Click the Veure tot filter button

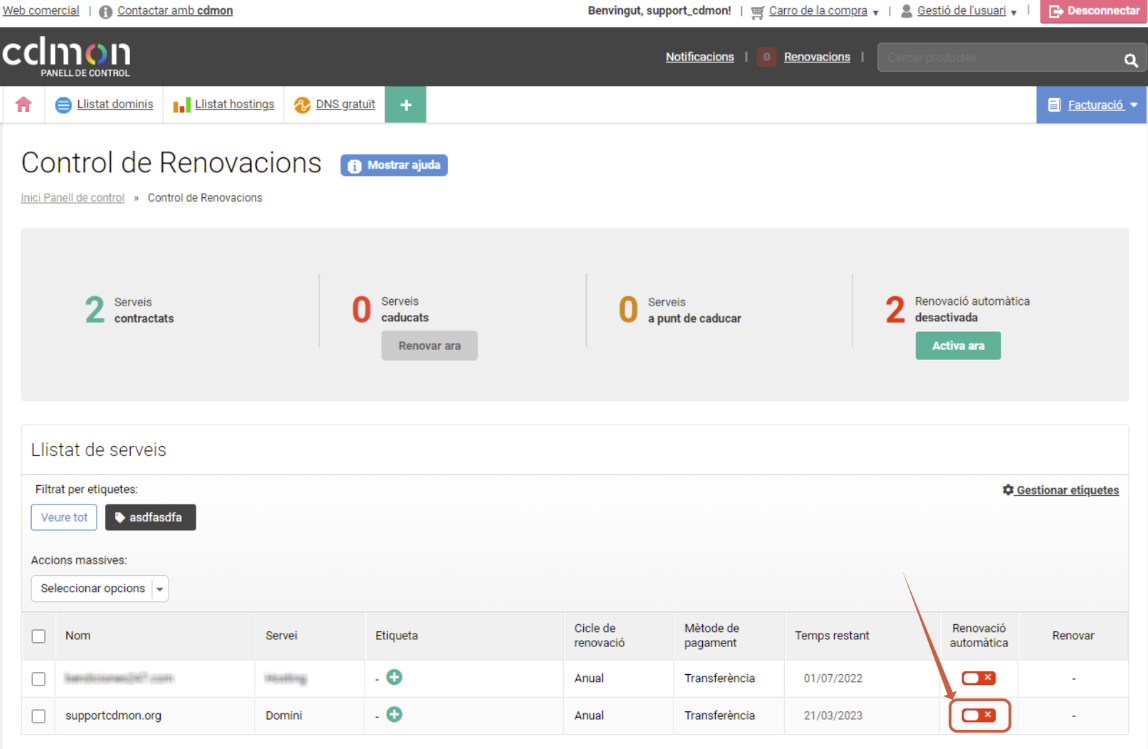tap(64, 518)
